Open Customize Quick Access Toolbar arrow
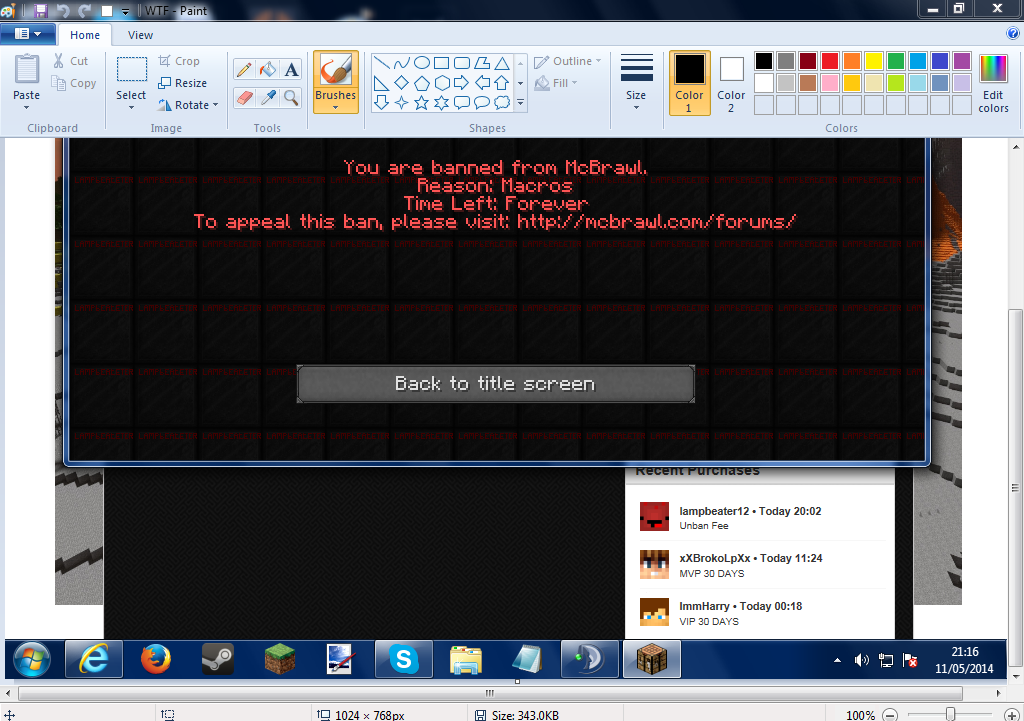This screenshot has width=1024, height=721. click(125, 11)
